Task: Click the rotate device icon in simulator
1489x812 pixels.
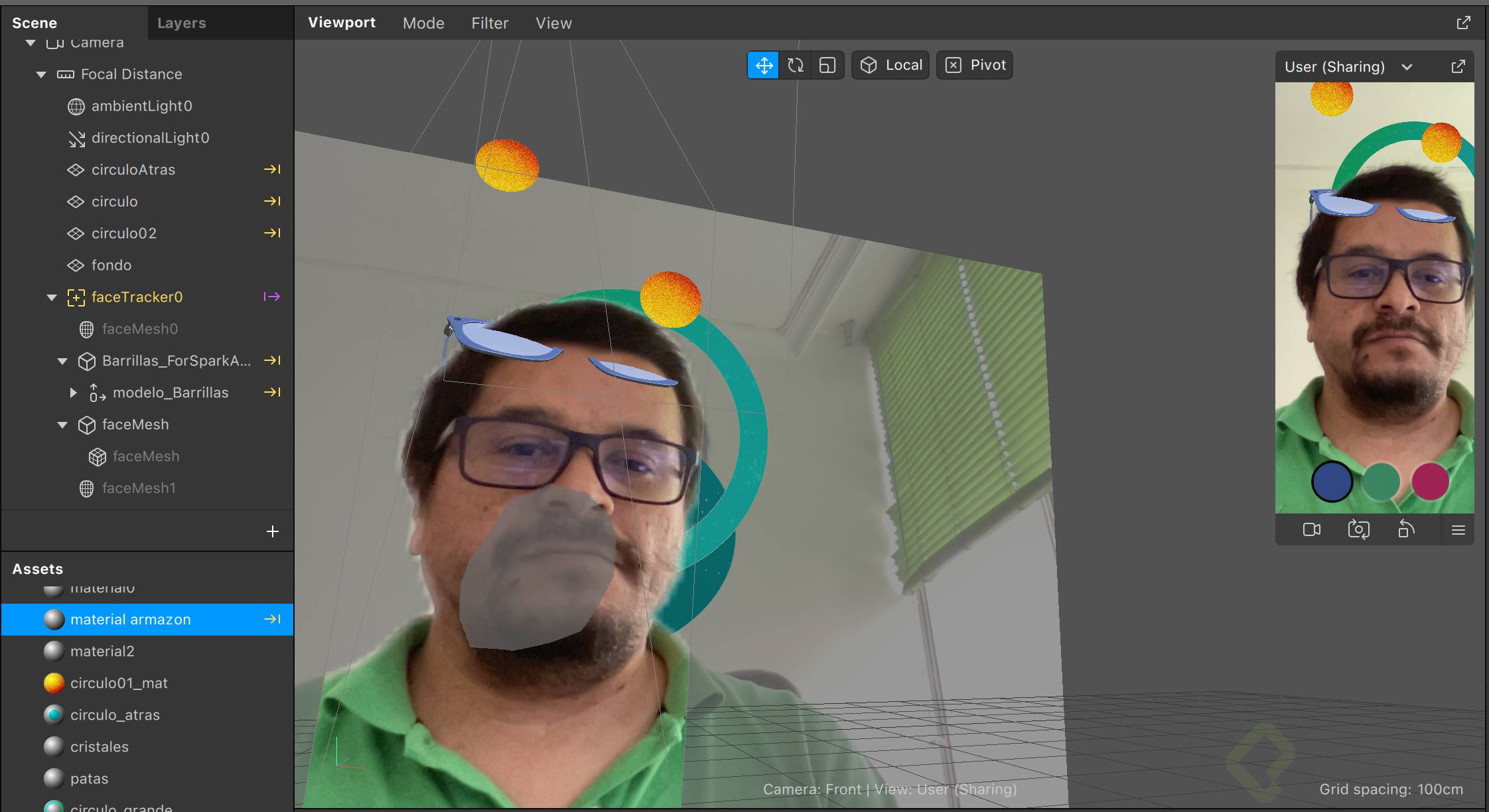Action: (1406, 529)
